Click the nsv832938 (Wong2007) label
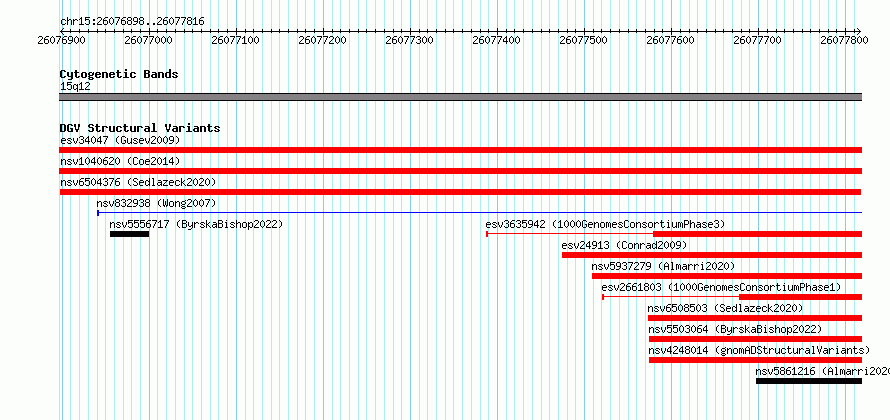Viewport: 890px width, 420px height. click(x=156, y=203)
